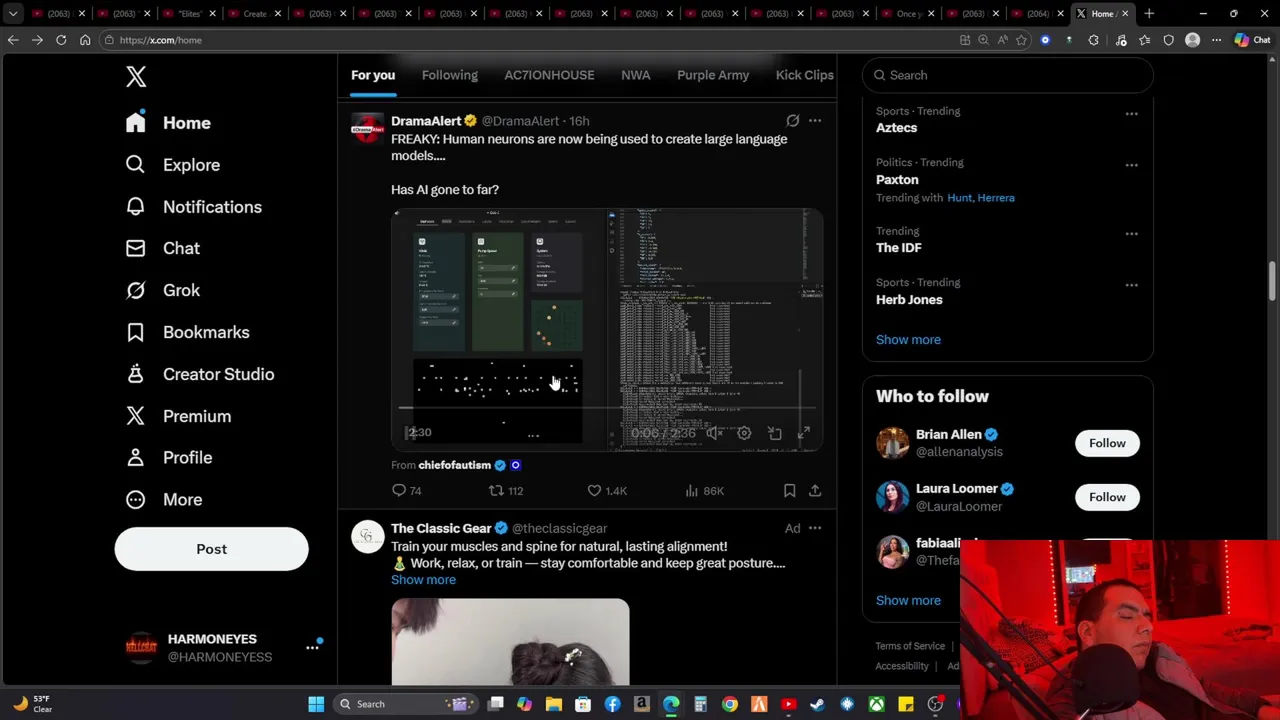Open Grok from the sidebar
The height and width of the screenshot is (720, 1280).
click(x=162, y=290)
